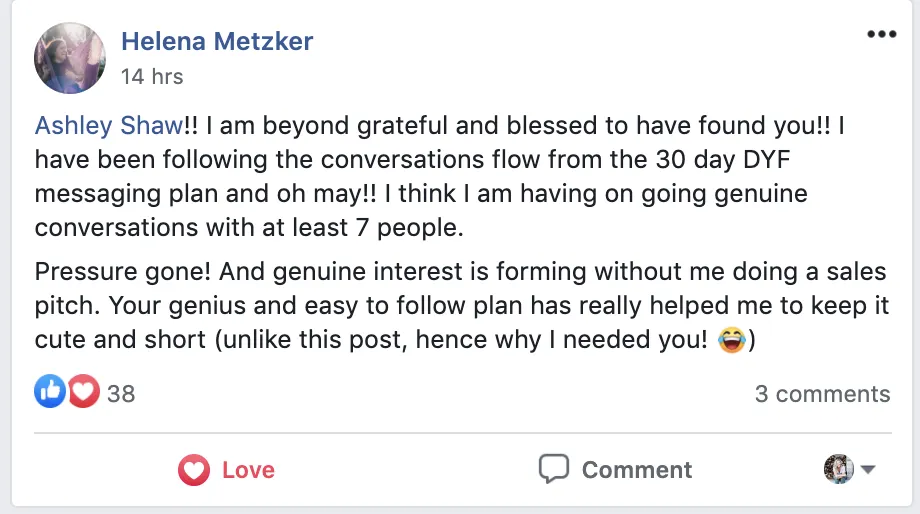Open Helena Metzker's profile name link
Viewport: 920px width, 514px height.
point(217,41)
